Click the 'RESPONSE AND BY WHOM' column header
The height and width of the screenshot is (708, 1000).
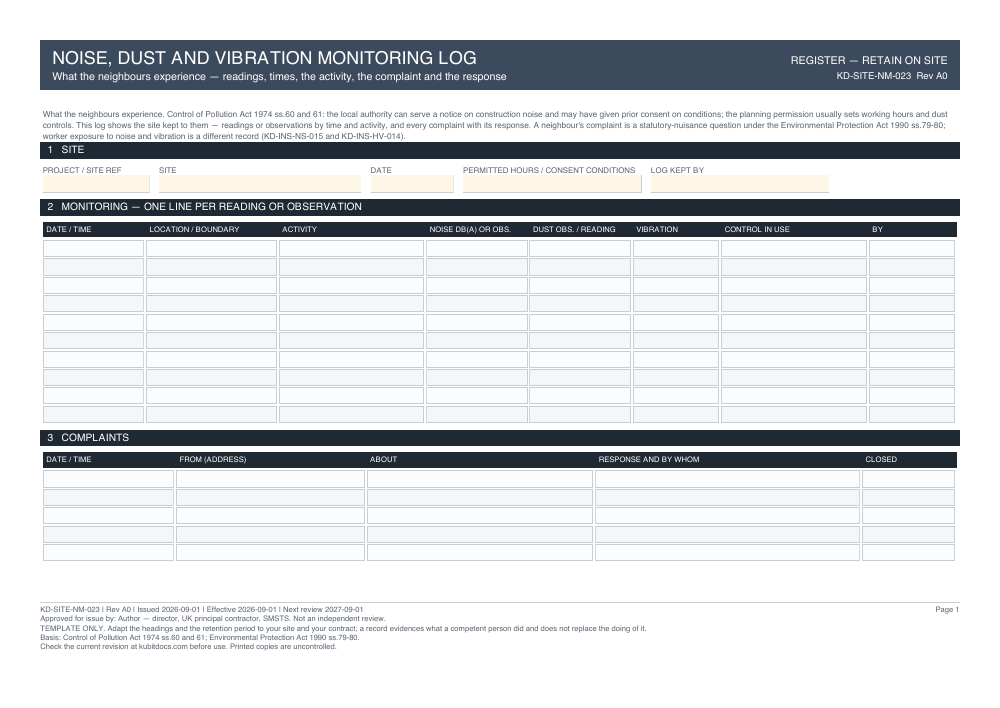click(x=649, y=459)
